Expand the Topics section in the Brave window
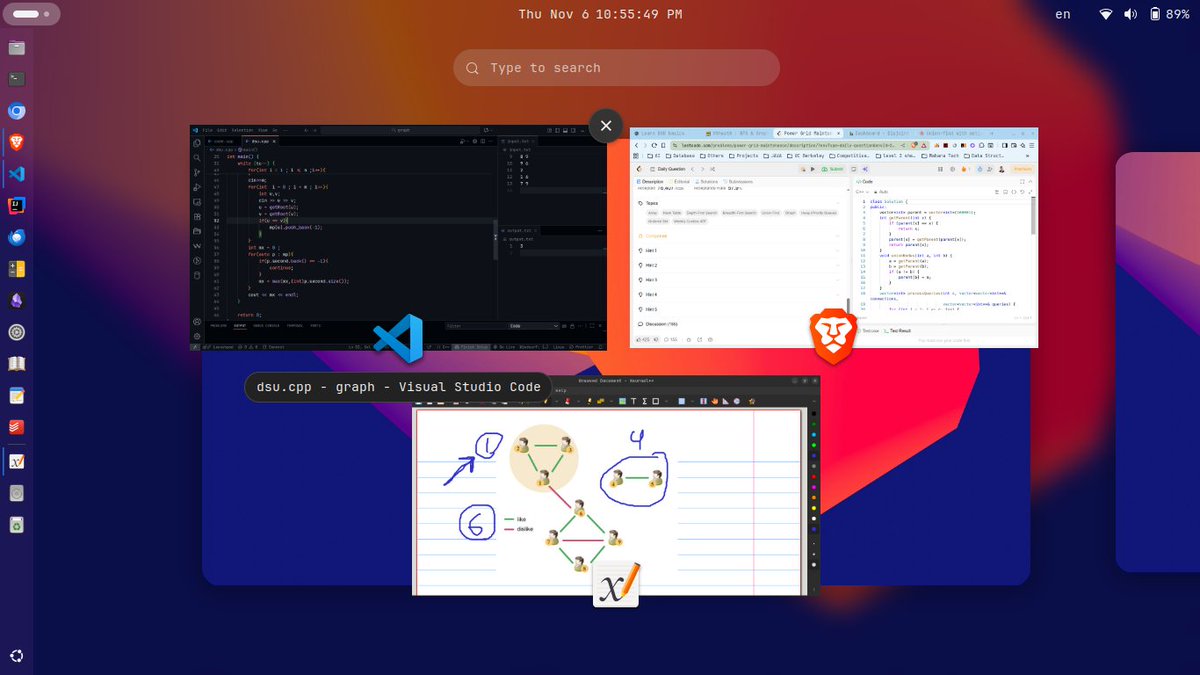This screenshot has height=675, width=1200. pyautogui.click(x=740, y=203)
